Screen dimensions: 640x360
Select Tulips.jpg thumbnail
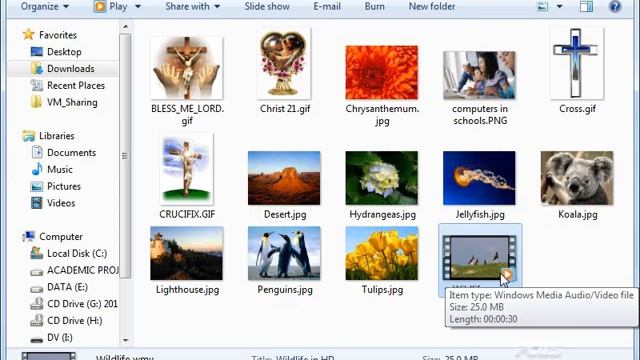[382, 253]
